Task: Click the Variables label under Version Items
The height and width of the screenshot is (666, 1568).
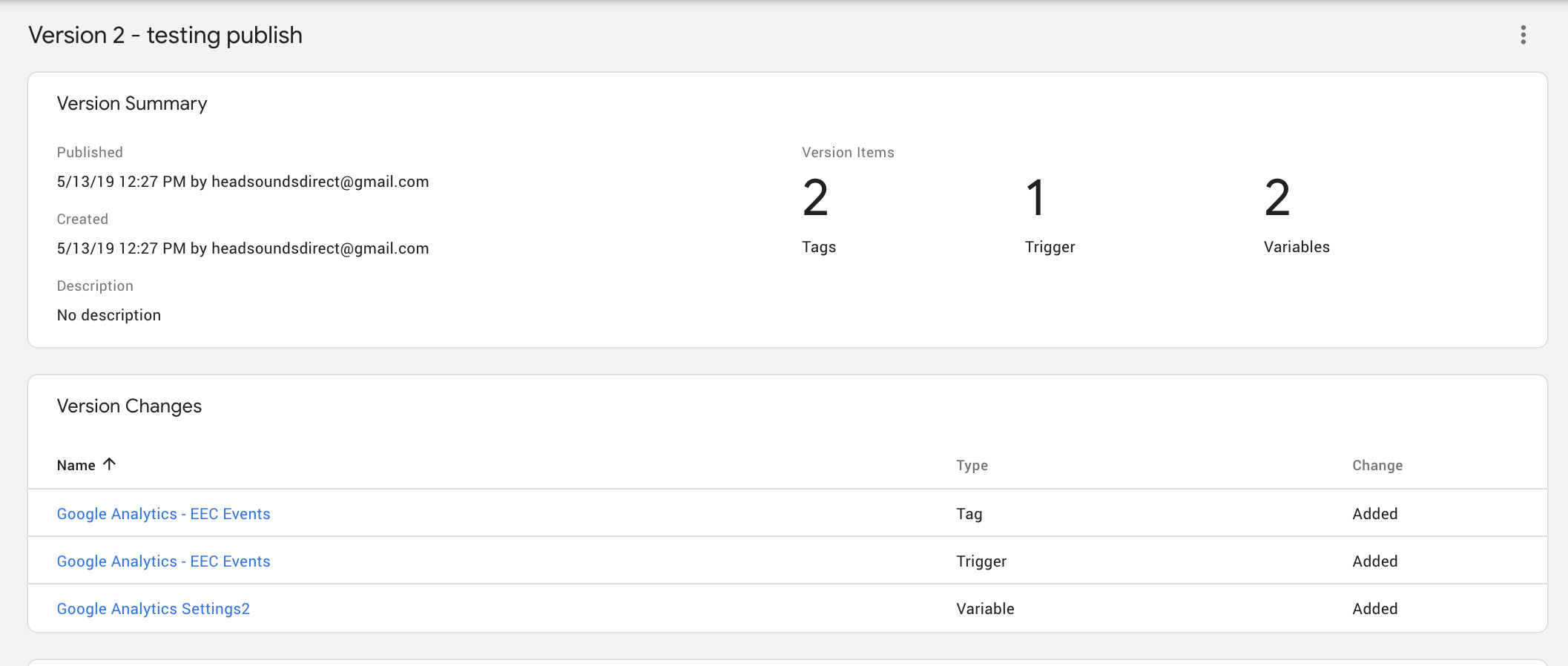Action: coord(1297,247)
